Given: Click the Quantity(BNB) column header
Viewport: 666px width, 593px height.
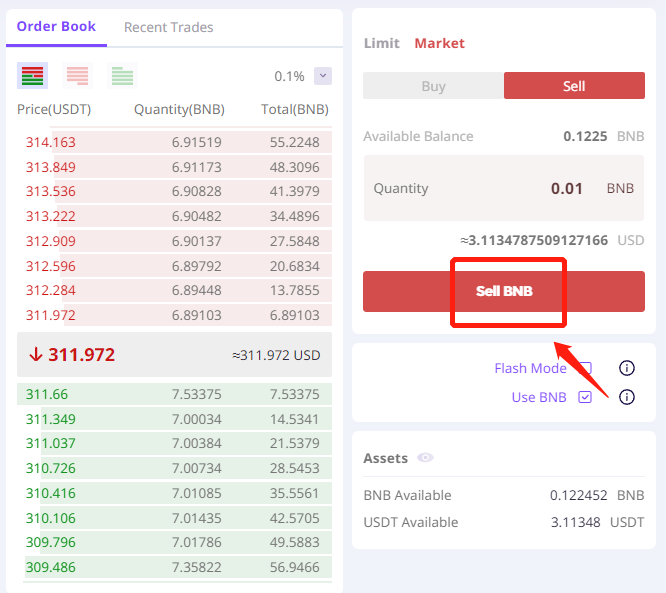Looking at the screenshot, I should click(179, 110).
